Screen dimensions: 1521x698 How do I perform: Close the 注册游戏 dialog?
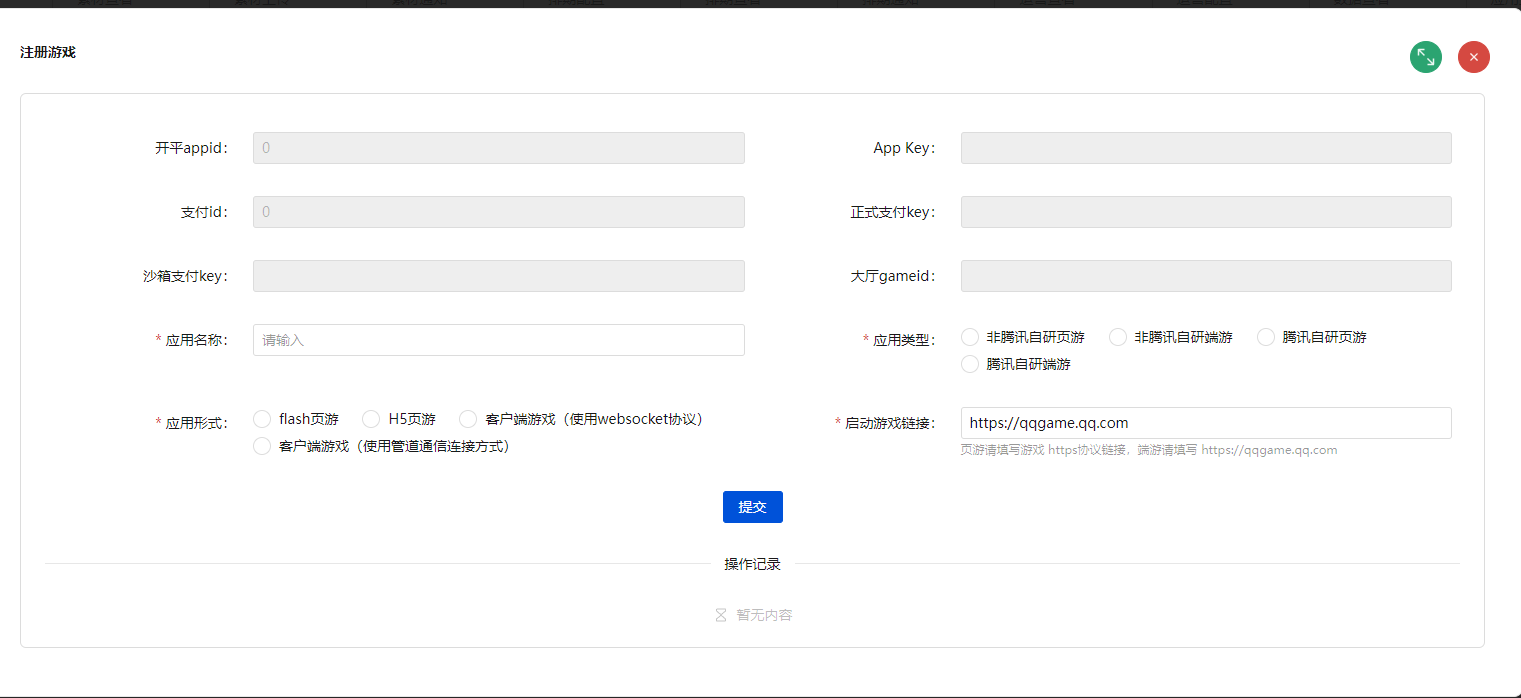coord(1473,57)
